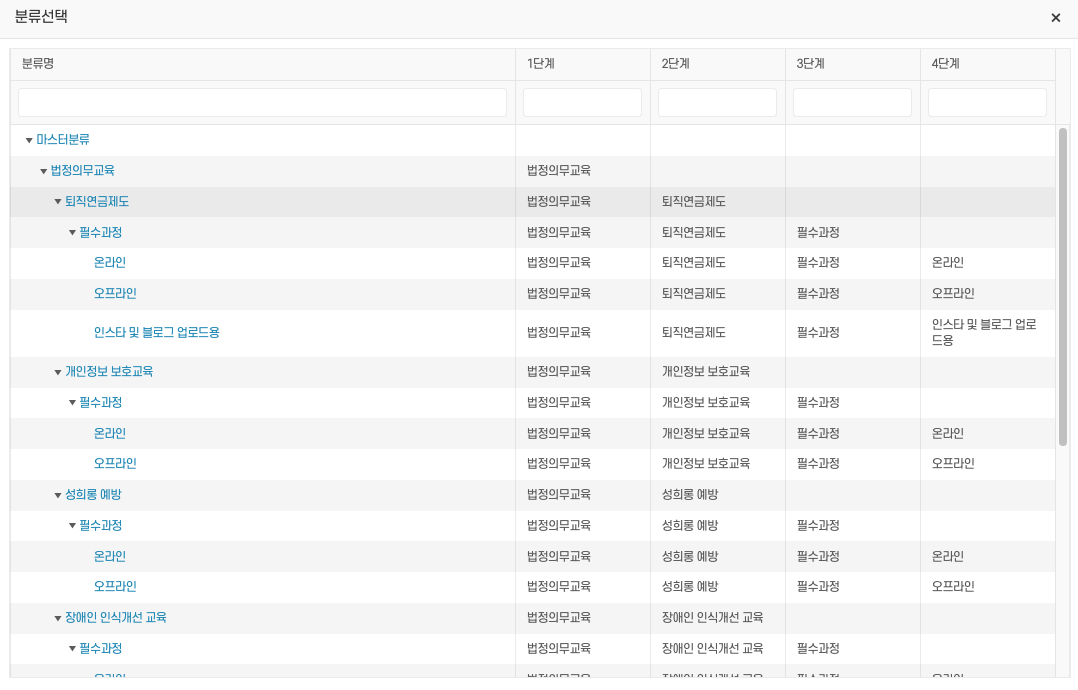Collapse 필수과정 arrow under 성희롱 예방
This screenshot has height=690, width=1078.
[x=72, y=526]
